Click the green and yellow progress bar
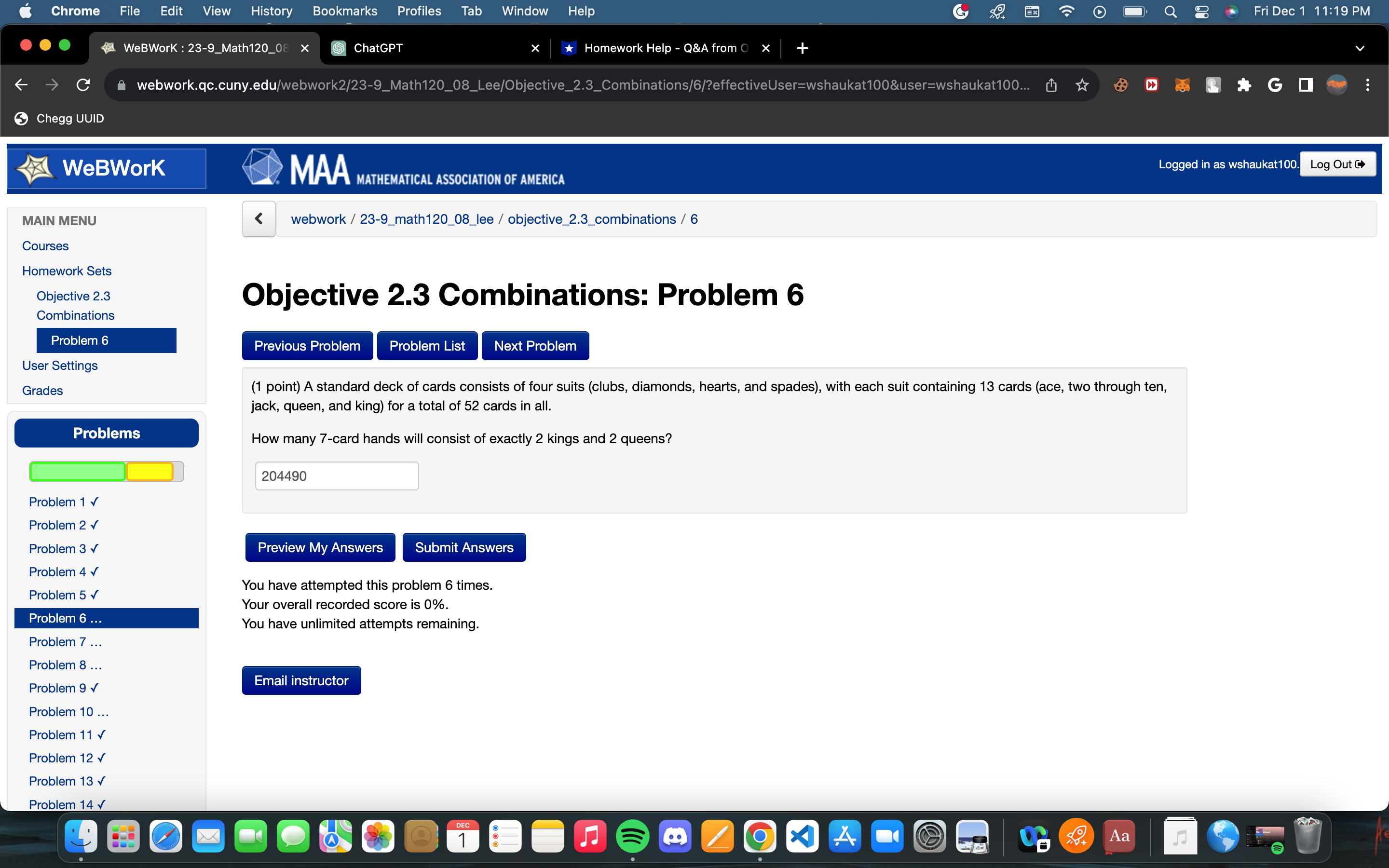Image resolution: width=1389 pixels, height=868 pixels. pos(106,471)
